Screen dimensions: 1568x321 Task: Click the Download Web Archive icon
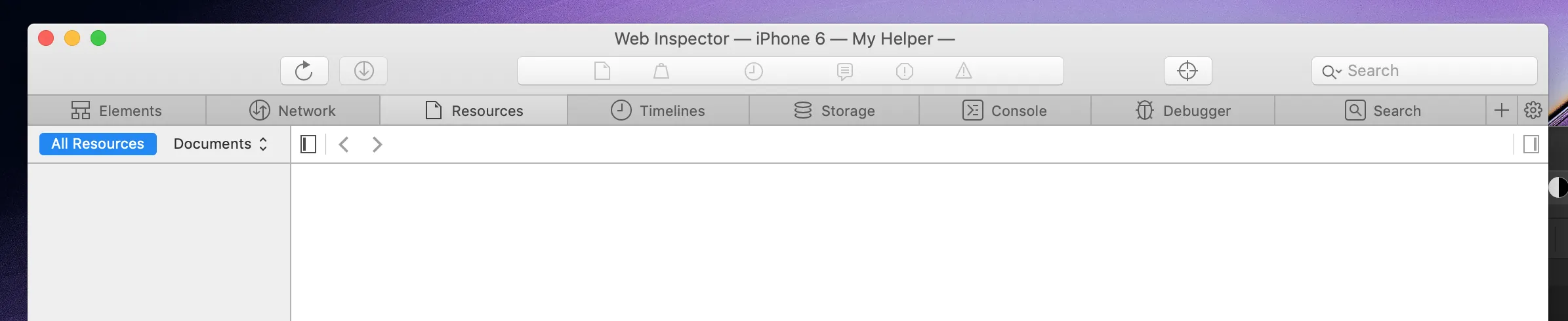363,71
